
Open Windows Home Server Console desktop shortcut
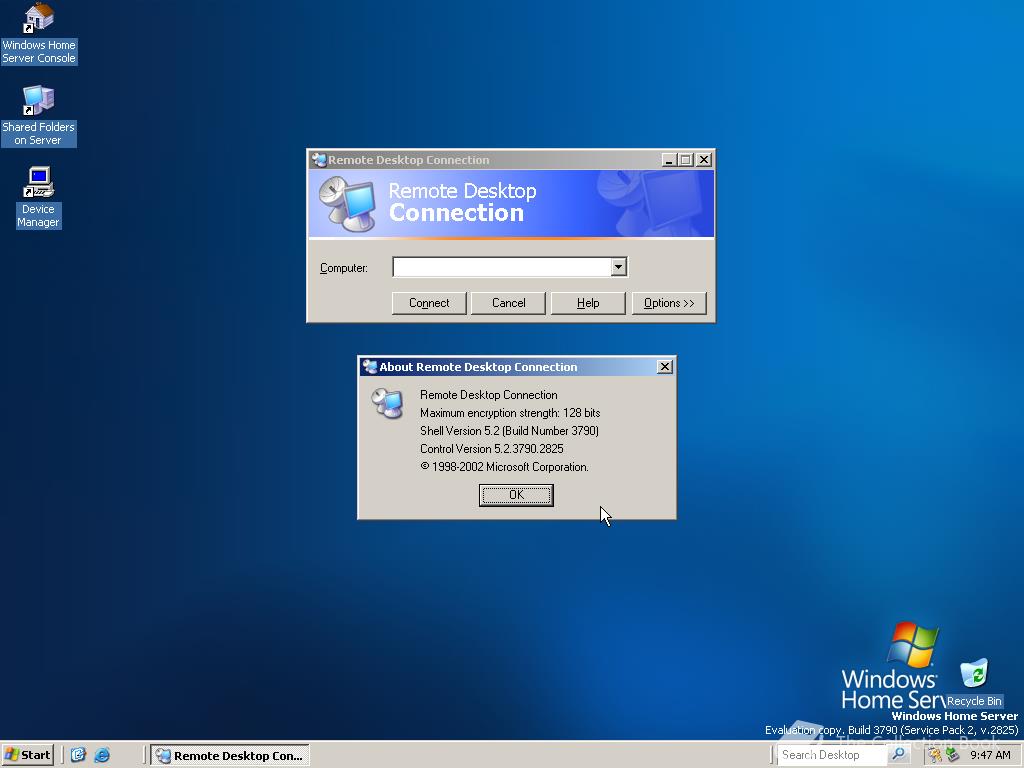tap(39, 33)
